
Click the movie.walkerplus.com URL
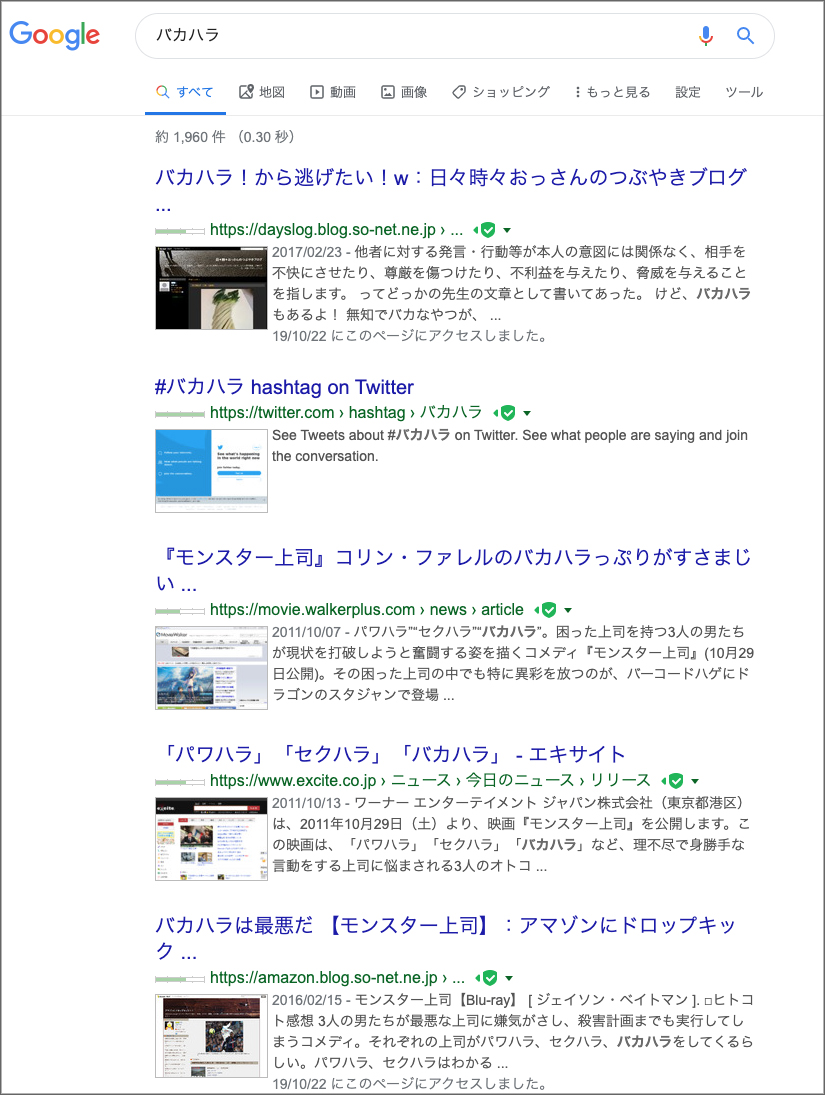367,610
